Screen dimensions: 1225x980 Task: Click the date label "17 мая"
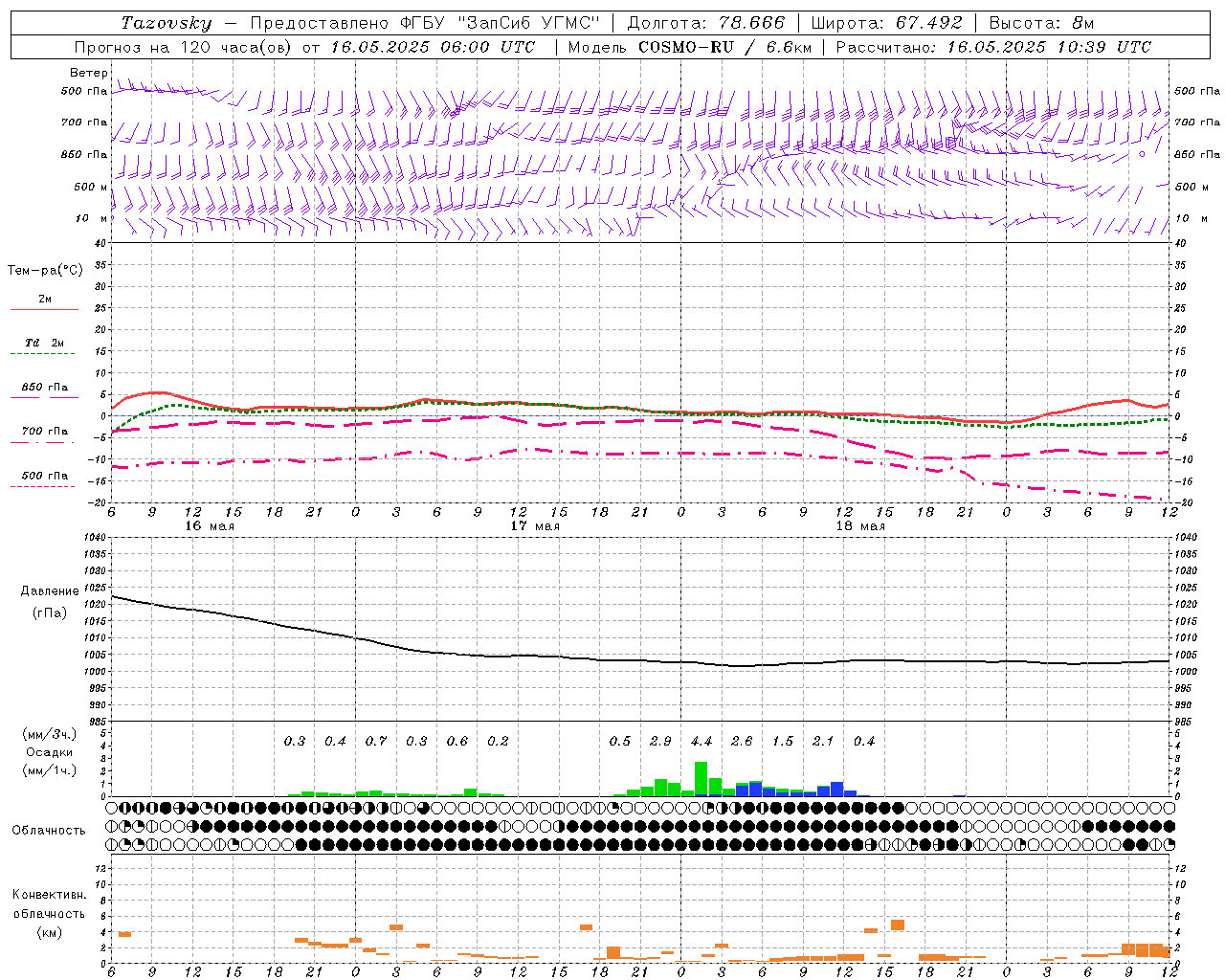tap(535, 526)
